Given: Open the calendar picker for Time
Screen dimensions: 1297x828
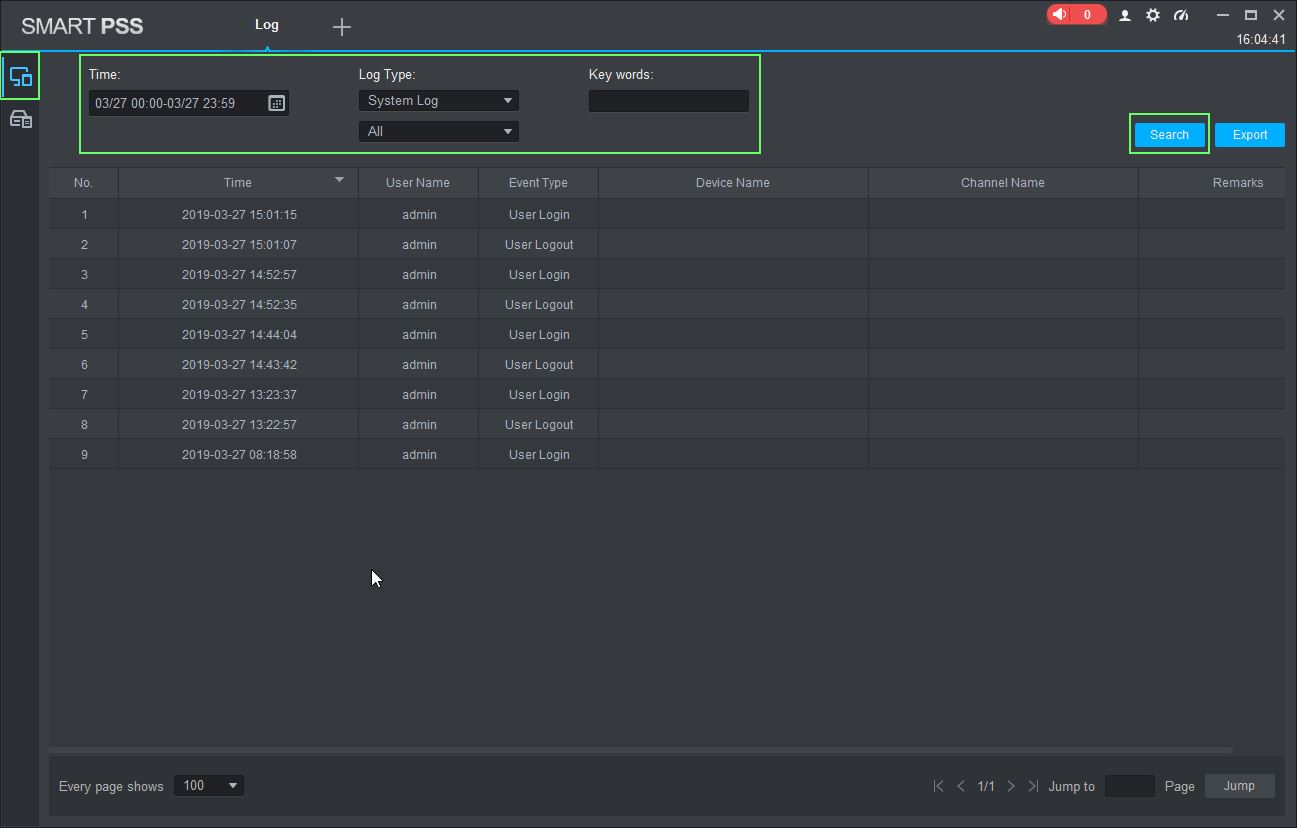Looking at the screenshot, I should (x=277, y=103).
